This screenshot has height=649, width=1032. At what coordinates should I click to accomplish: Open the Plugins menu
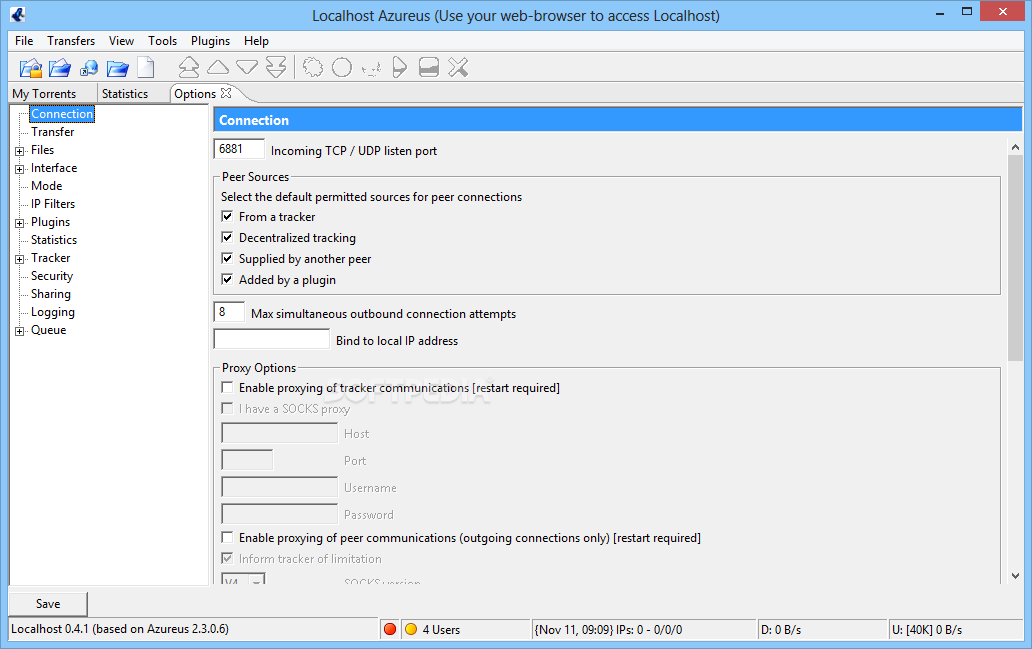pos(211,41)
